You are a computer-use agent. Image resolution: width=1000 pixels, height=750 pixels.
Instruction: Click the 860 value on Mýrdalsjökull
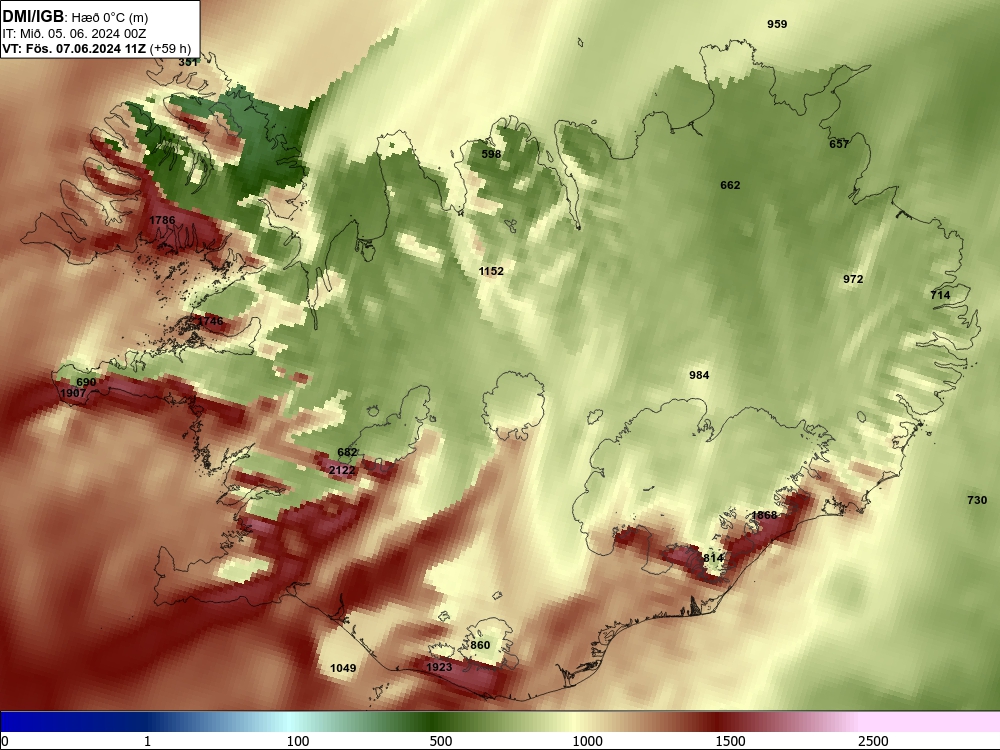pos(480,645)
